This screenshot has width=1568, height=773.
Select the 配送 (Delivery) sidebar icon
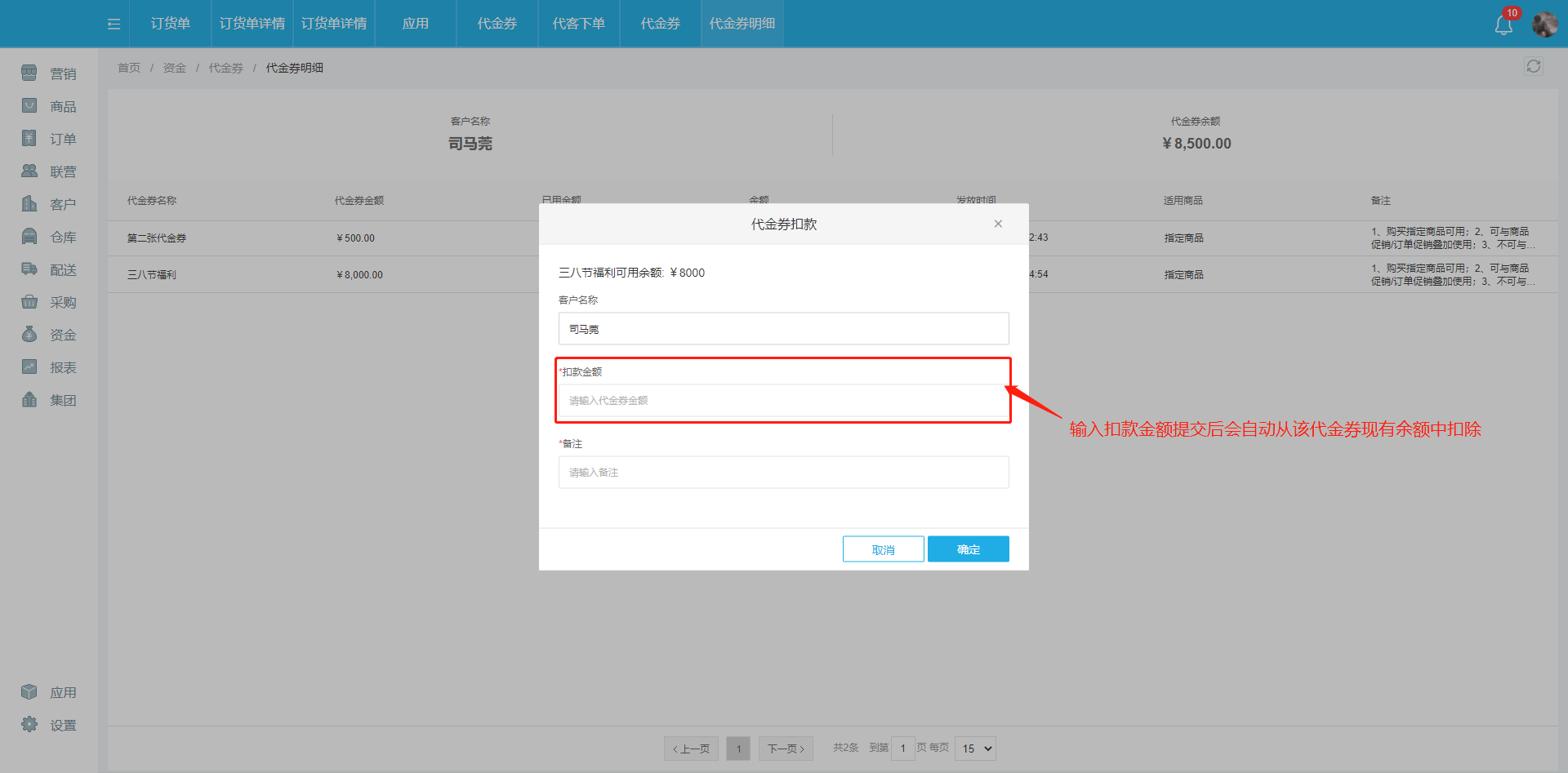49,269
